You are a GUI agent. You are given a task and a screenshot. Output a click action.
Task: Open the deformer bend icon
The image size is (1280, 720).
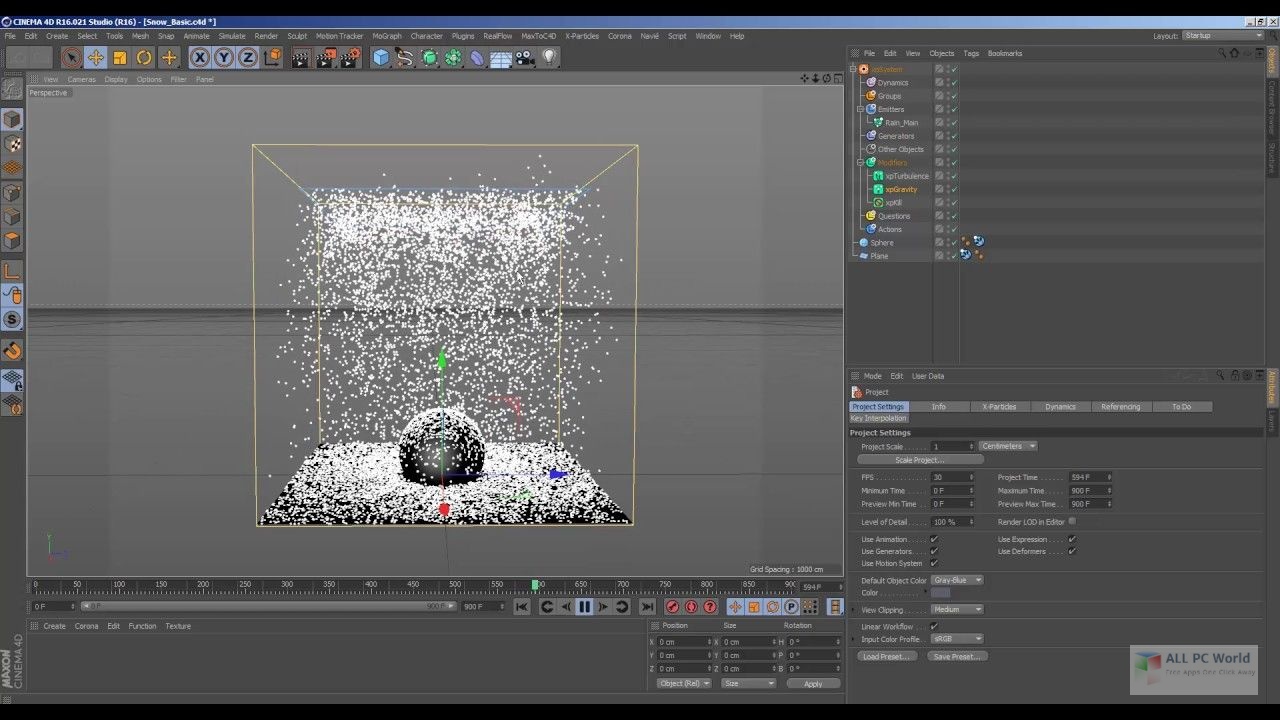477,58
